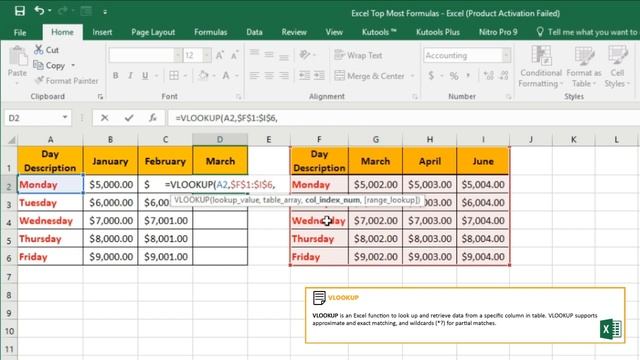Open the Name Box dropdown arrow
640x360 pixels.
coord(64,118)
